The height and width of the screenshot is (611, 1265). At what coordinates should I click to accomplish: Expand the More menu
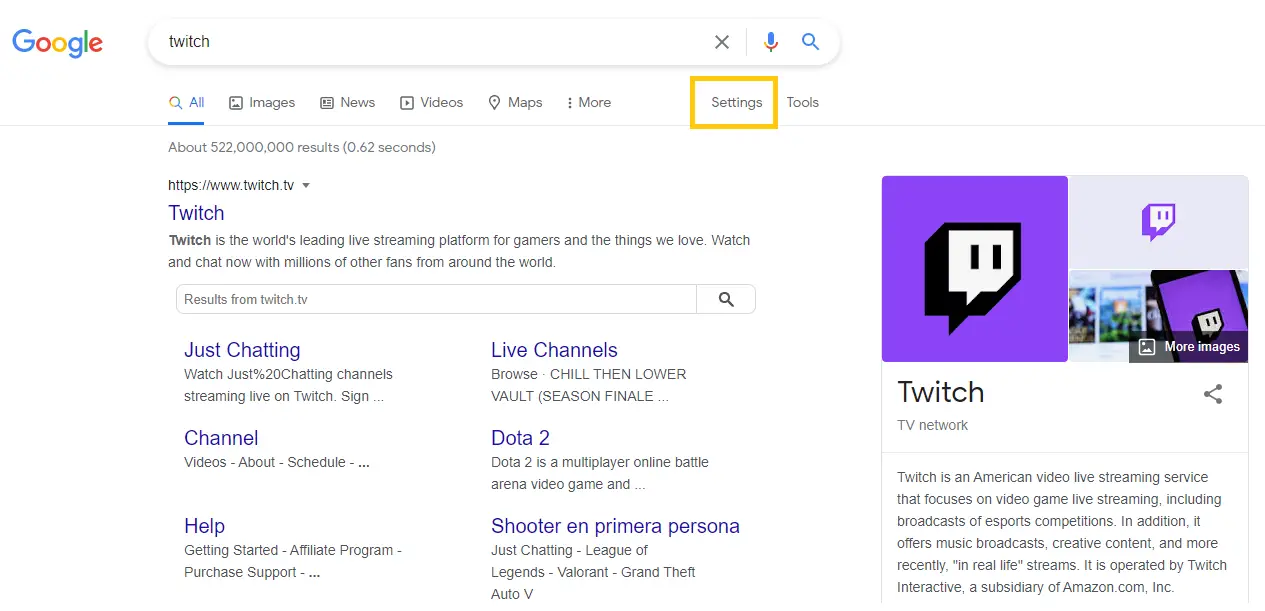coord(588,102)
